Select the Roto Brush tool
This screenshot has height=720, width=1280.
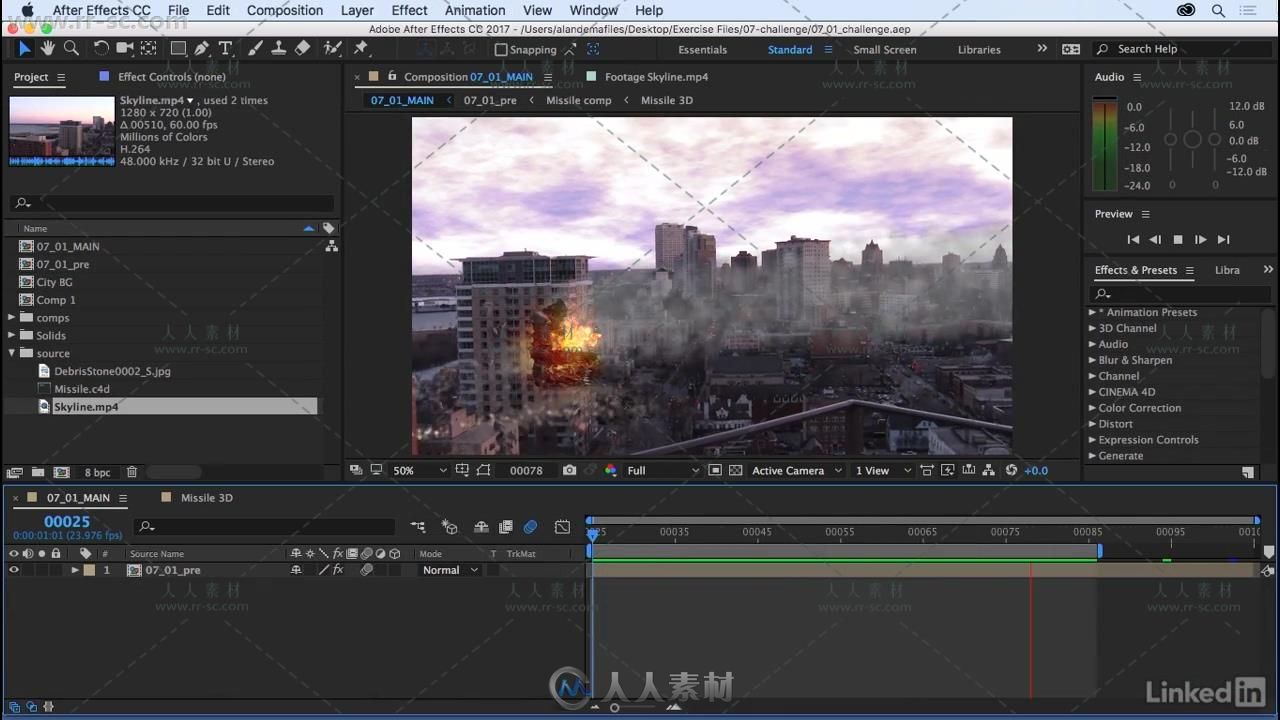333,48
